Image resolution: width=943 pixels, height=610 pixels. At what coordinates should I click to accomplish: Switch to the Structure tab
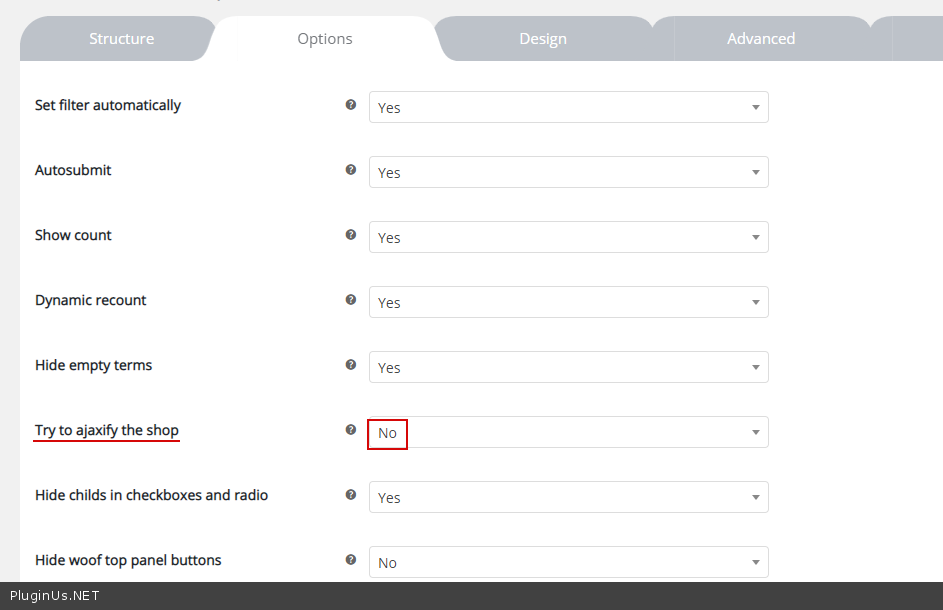coord(121,39)
